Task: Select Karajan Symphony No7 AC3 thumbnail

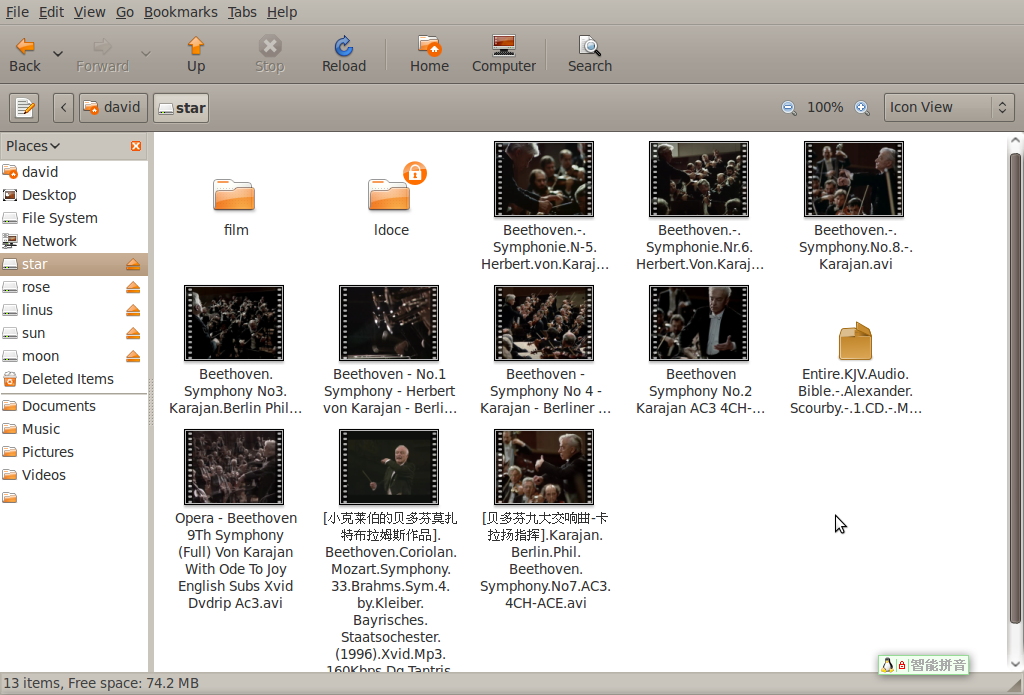Action: 544,466
